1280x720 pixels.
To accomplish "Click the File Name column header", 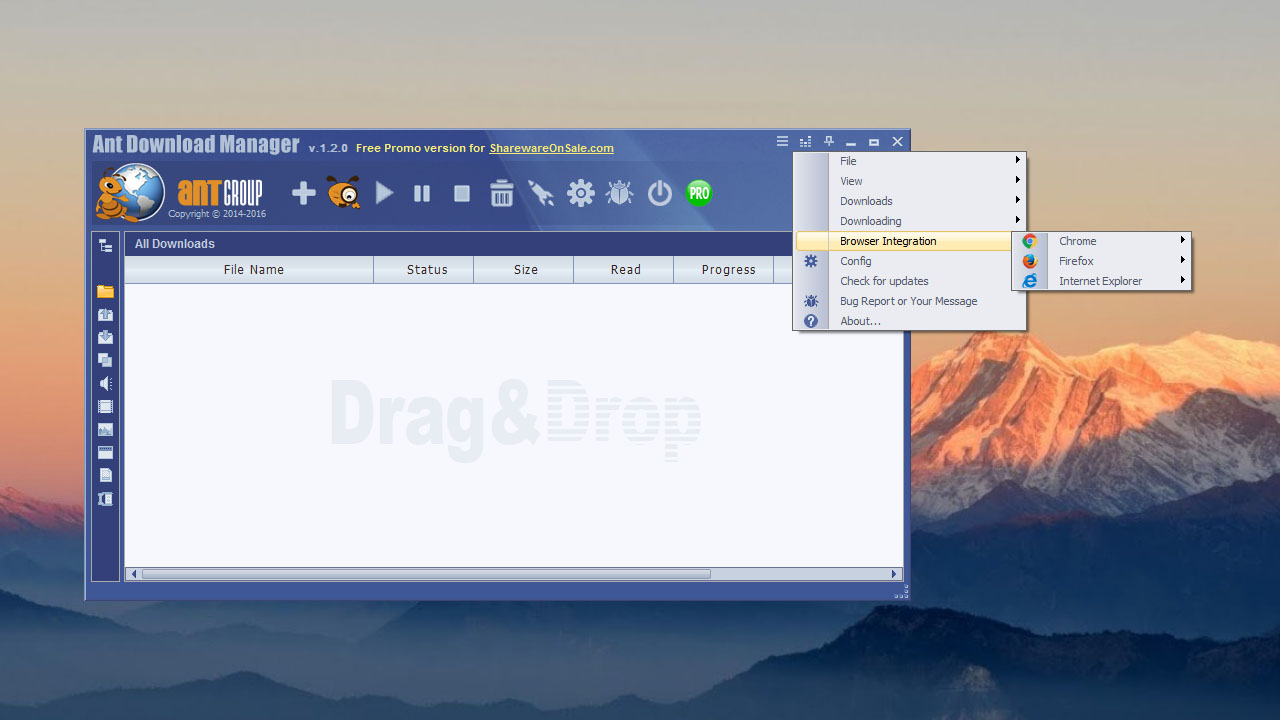I will [253, 270].
